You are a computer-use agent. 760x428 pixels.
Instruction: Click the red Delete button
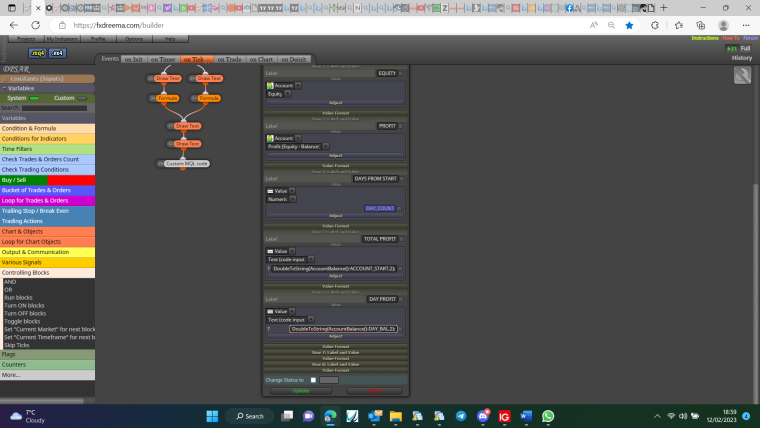coord(374,391)
